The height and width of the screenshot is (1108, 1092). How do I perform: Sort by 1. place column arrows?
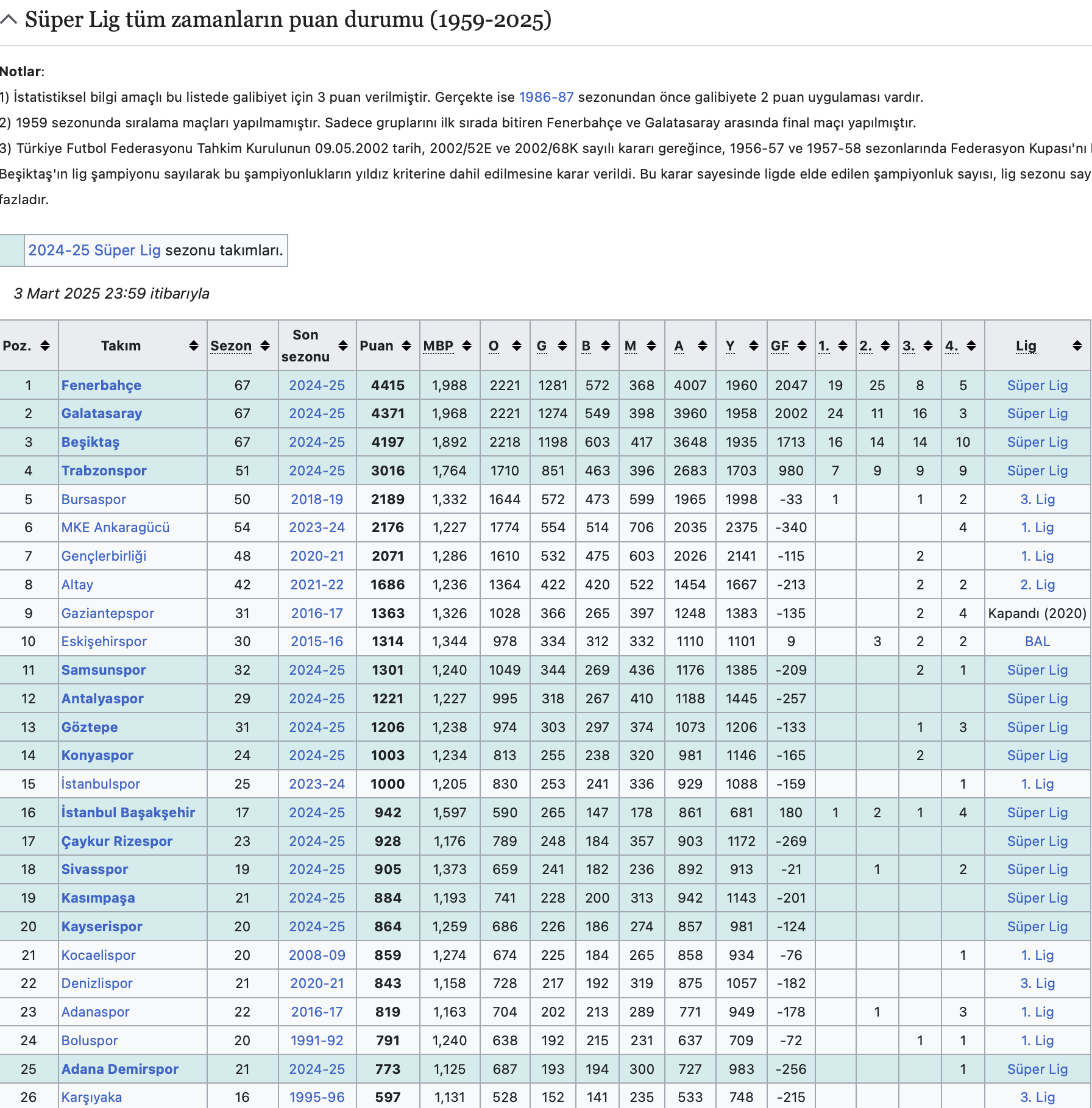tap(843, 346)
